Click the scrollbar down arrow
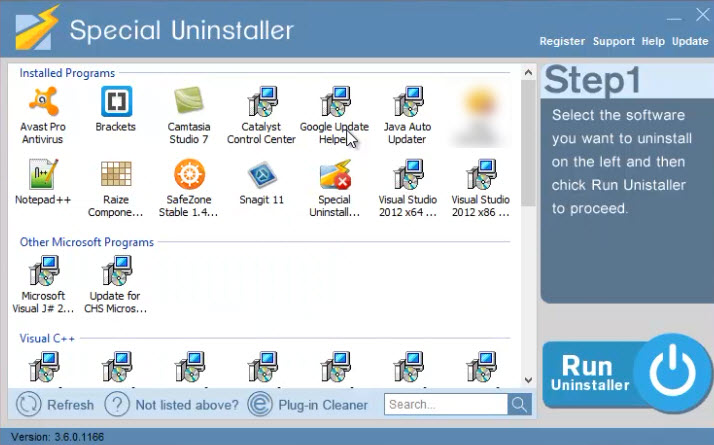Image resolution: width=714 pixels, height=445 pixels. 528,379
